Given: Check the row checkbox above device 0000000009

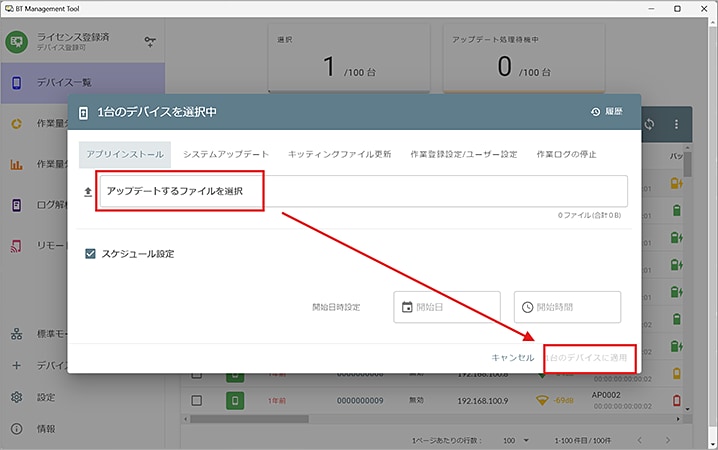Looking at the screenshot, I should tap(196, 375).
